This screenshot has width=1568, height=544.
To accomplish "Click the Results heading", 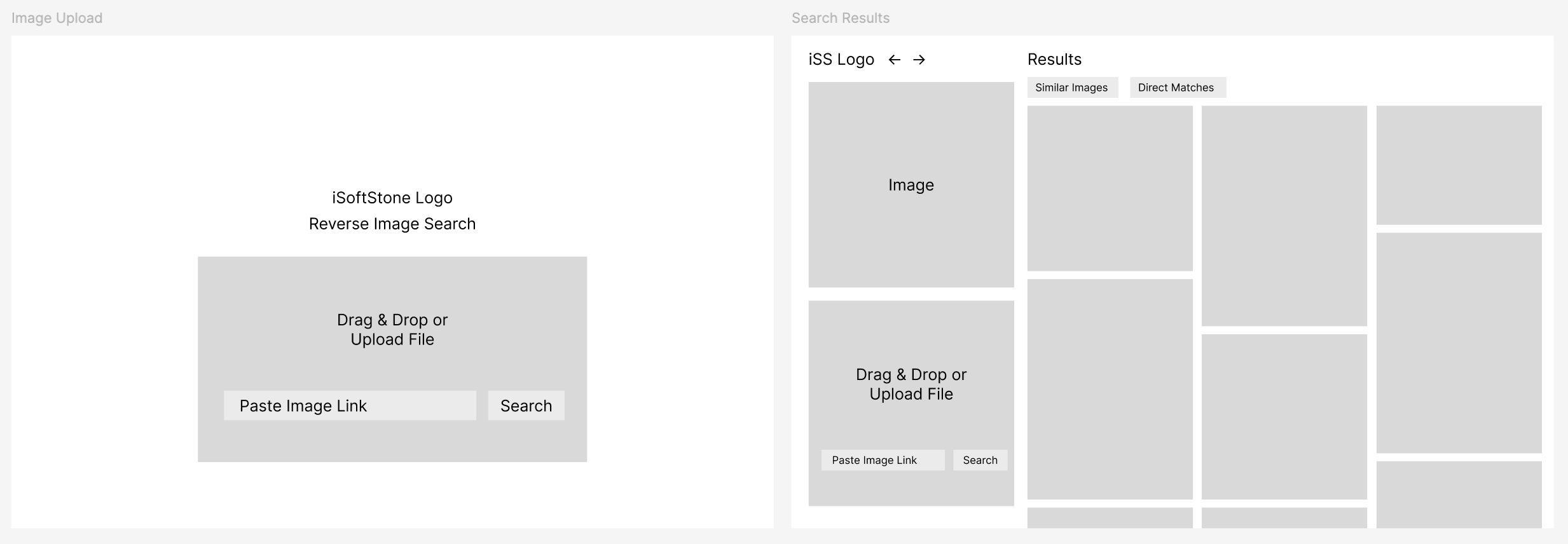I will (x=1054, y=59).
